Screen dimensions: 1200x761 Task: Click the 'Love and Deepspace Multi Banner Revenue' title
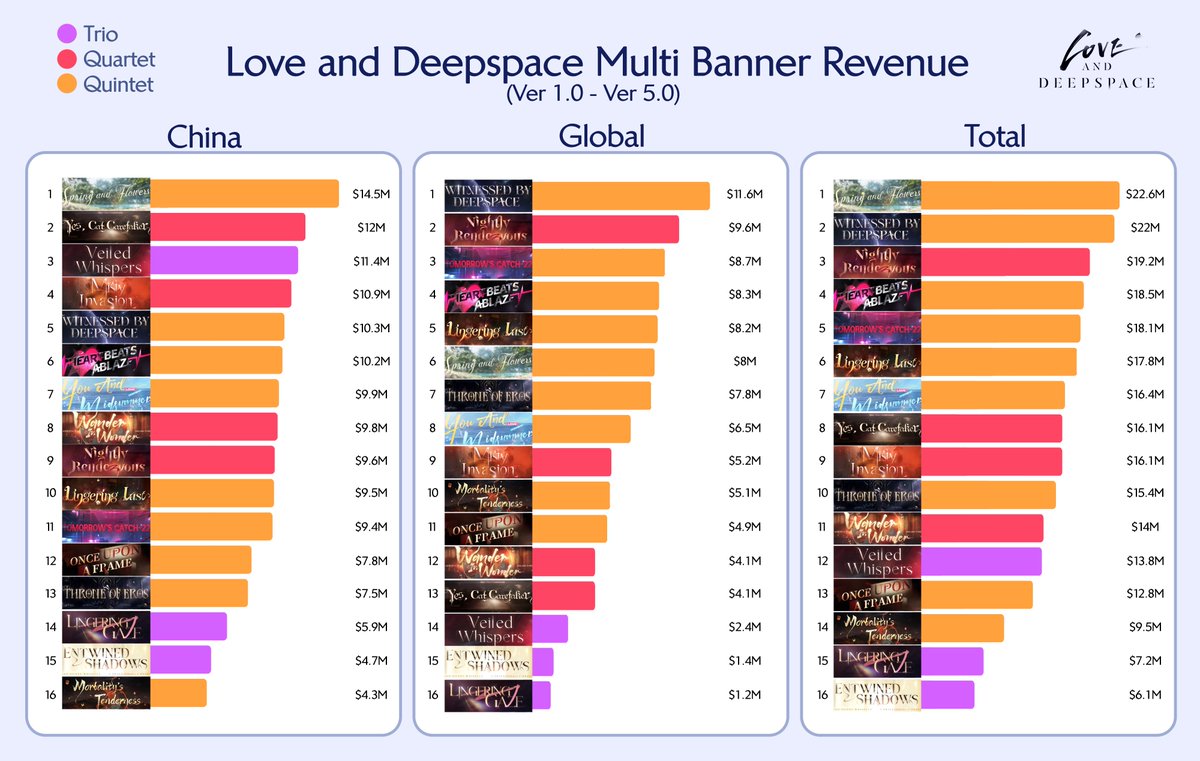[597, 64]
